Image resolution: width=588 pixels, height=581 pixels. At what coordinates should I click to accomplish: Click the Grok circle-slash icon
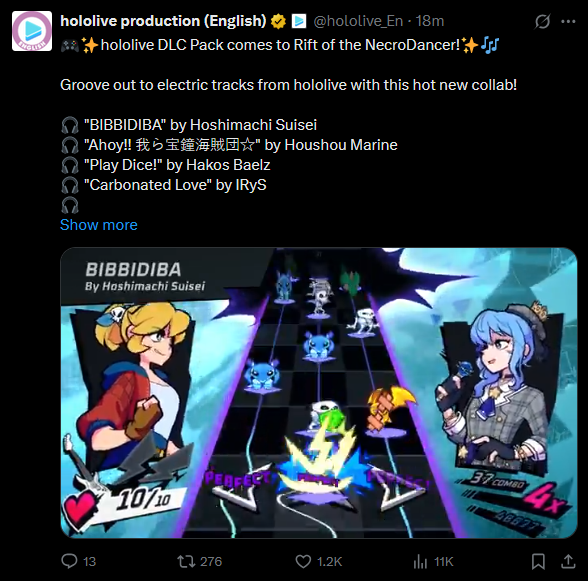point(543,21)
